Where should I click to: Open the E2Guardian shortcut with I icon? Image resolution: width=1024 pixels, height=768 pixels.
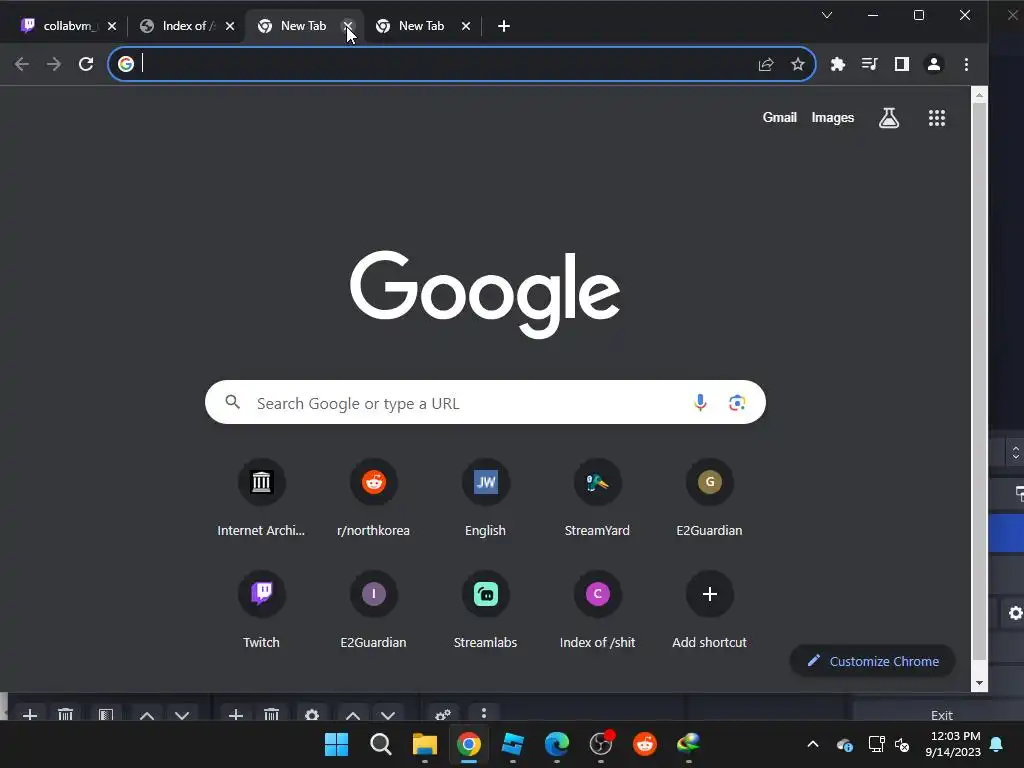(x=374, y=610)
